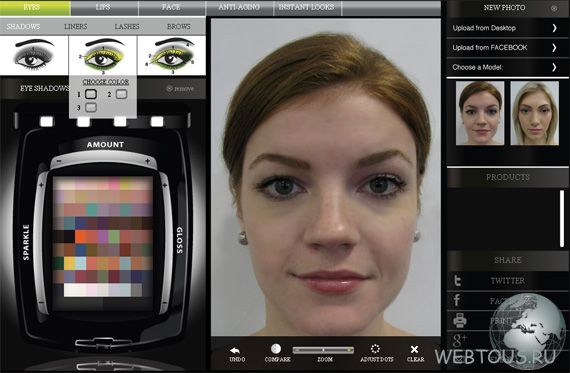Image resolution: width=570 pixels, height=373 pixels.
Task: Select the Adjust Dots icon
Action: [x=375, y=349]
